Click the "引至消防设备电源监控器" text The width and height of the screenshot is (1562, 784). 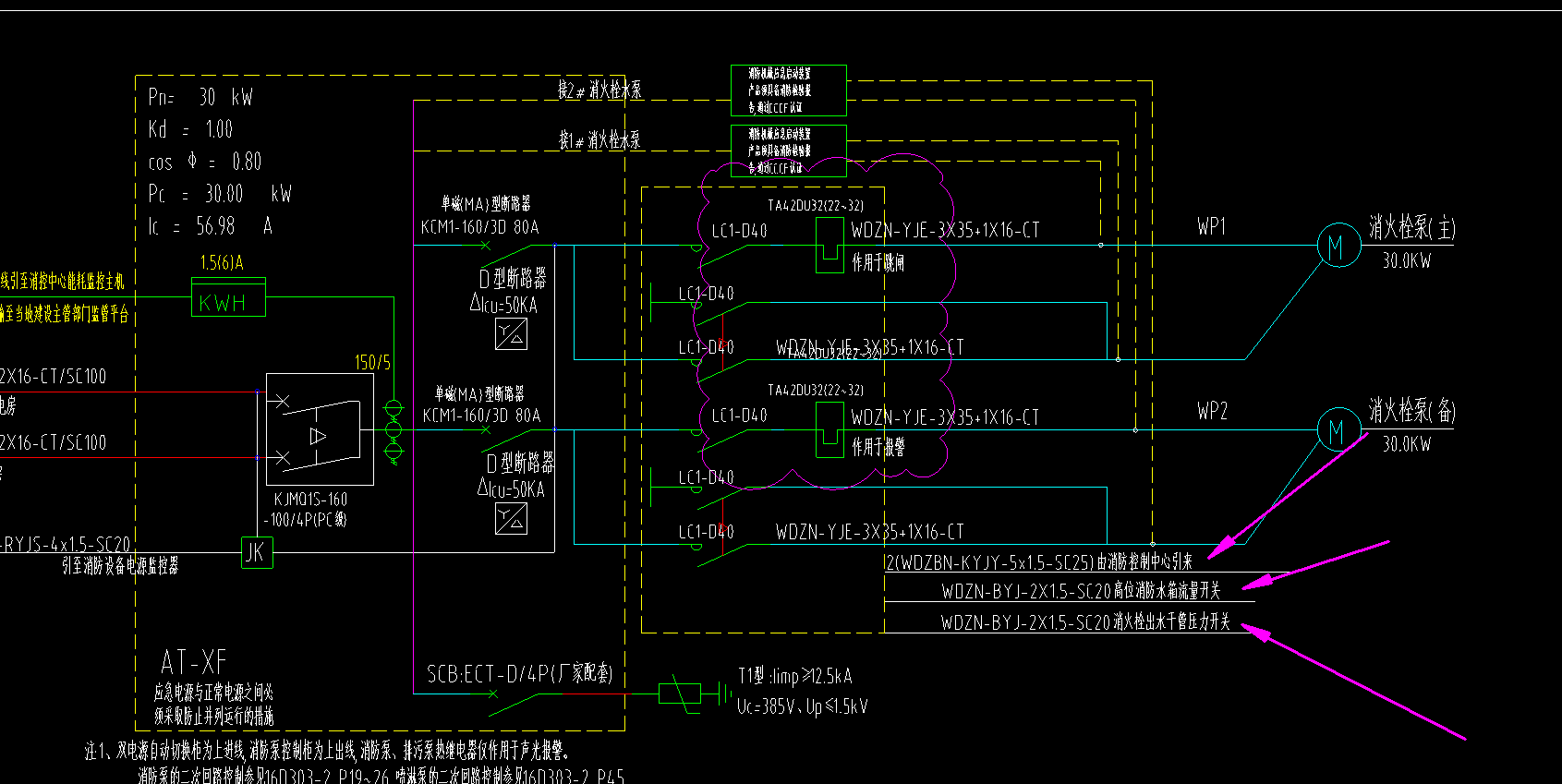tap(120, 566)
